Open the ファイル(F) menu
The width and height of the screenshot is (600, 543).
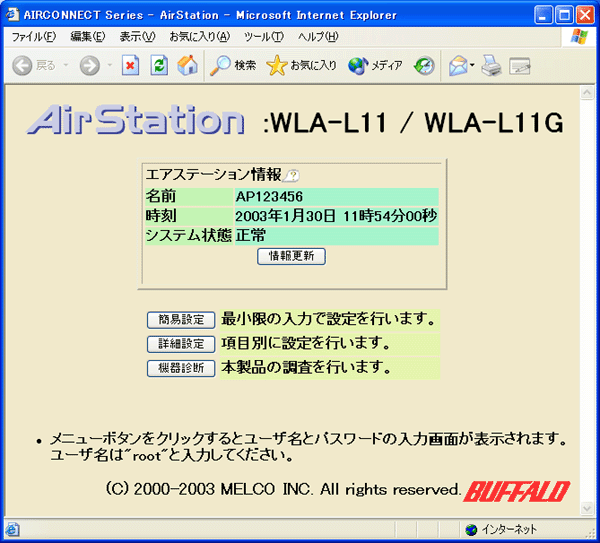coord(33,37)
